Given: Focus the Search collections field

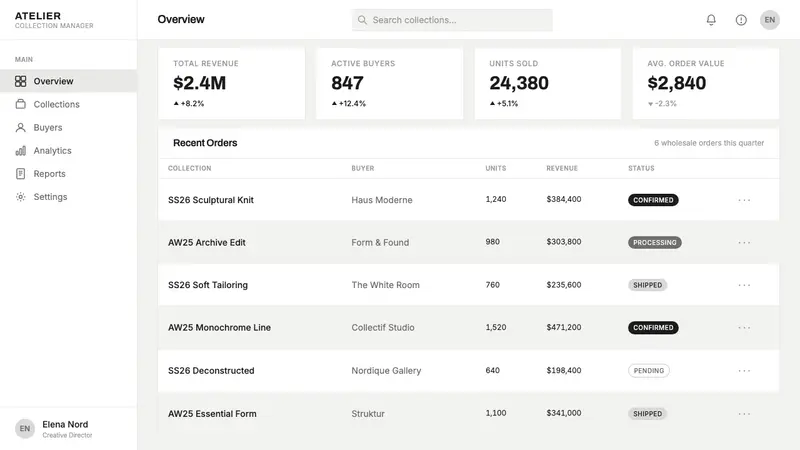Looking at the screenshot, I should click(452, 20).
